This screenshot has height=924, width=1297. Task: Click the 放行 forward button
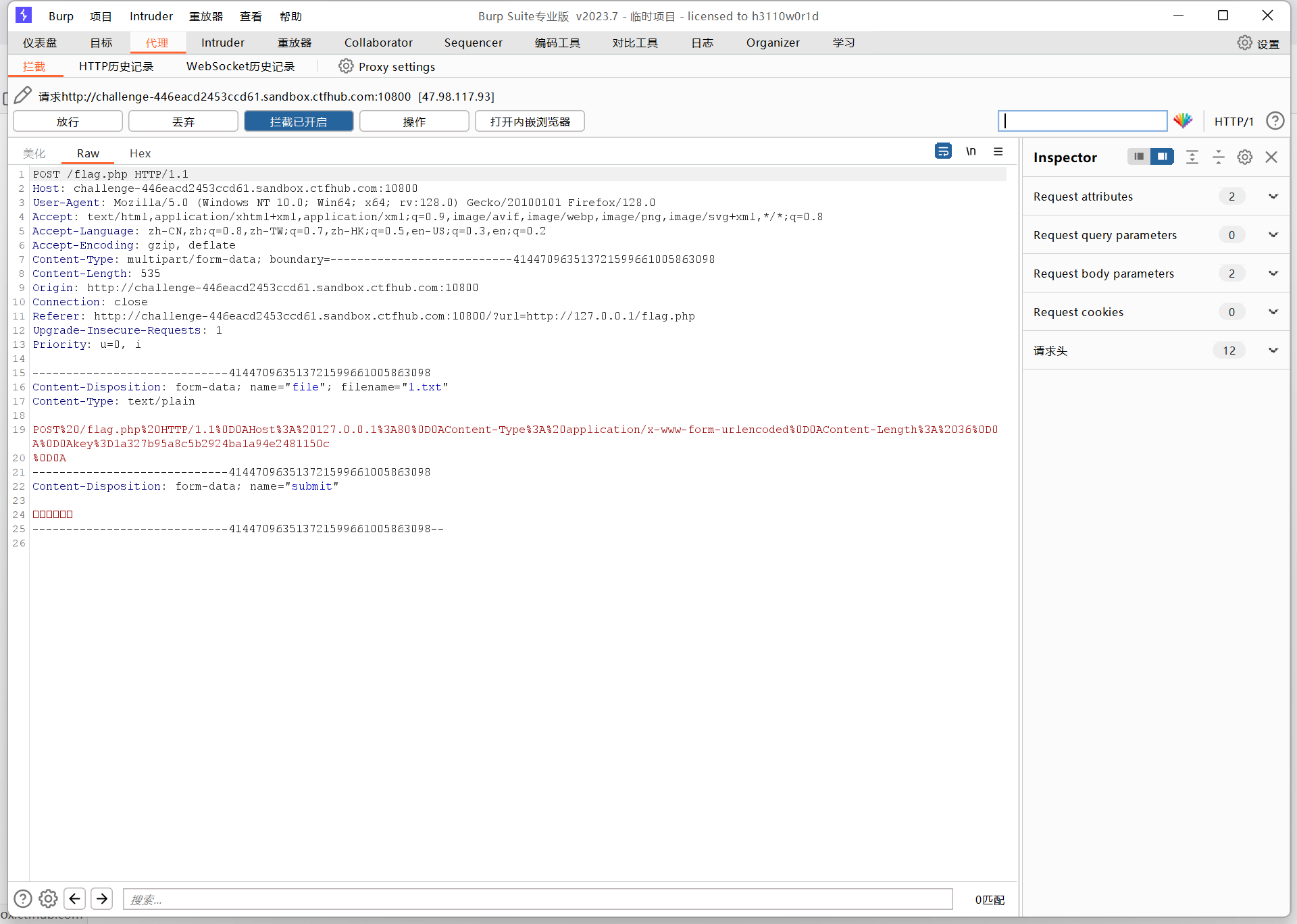tap(68, 122)
